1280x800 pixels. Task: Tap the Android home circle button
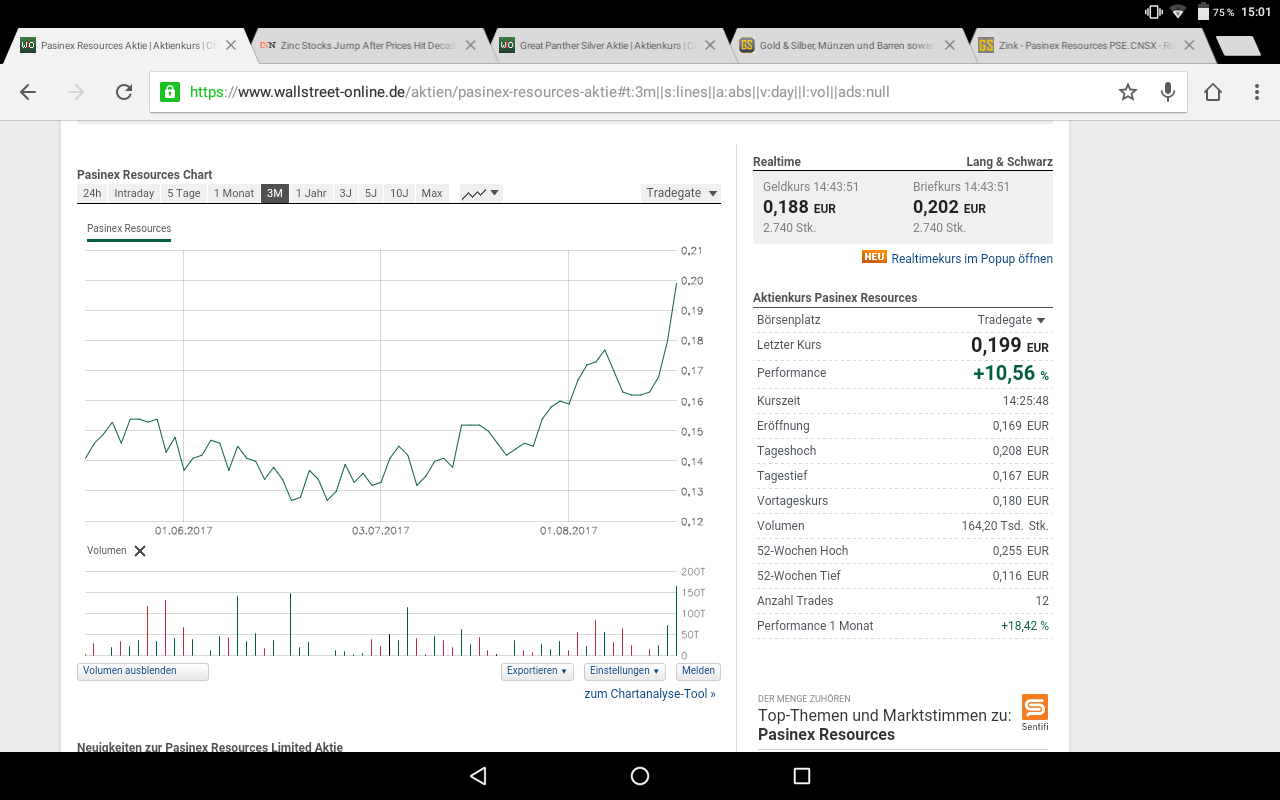(x=640, y=776)
